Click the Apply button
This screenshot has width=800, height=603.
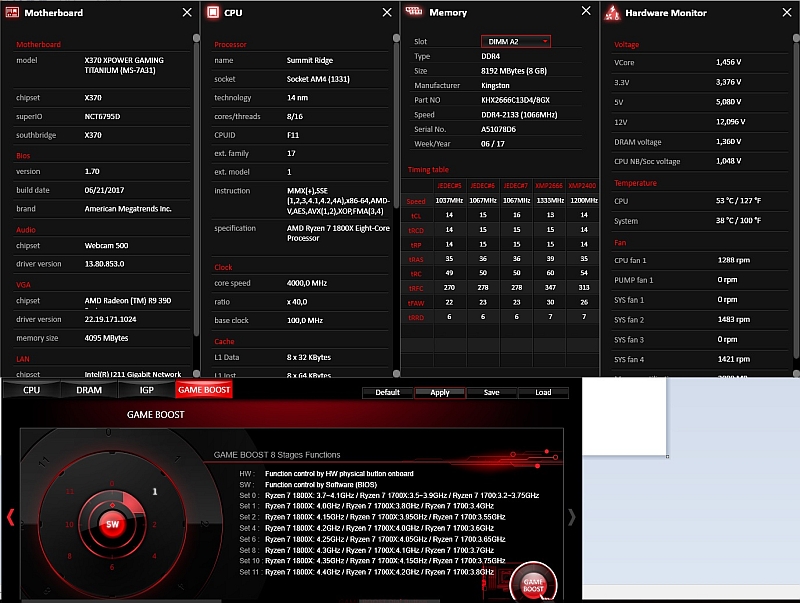coord(440,392)
